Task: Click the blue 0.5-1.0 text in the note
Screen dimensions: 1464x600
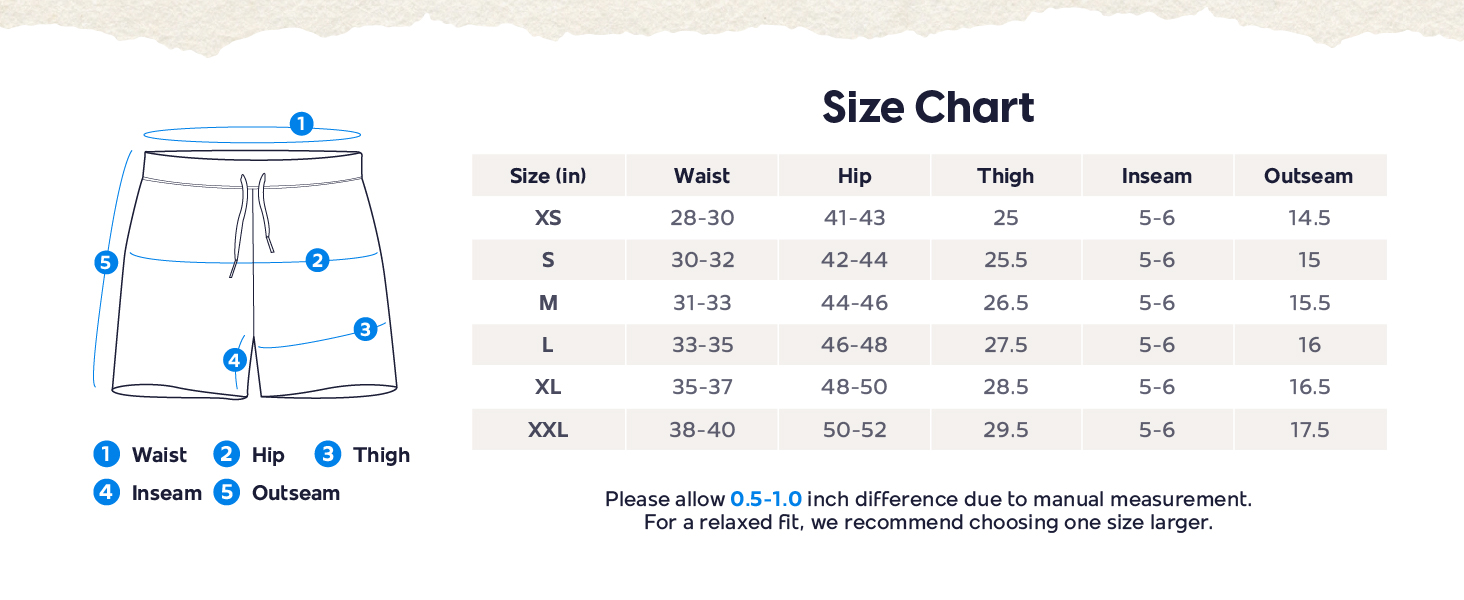Action: click(x=766, y=499)
